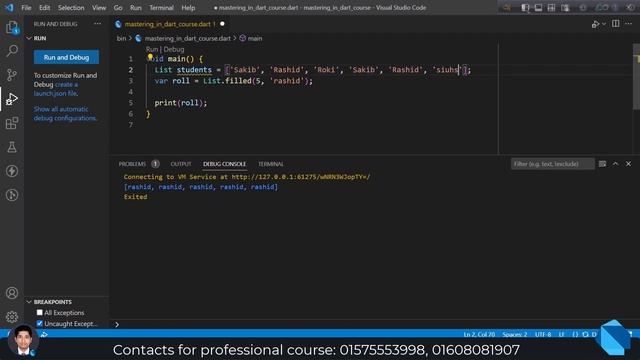640x360 pixels.
Task: Click the VS Code logo in title bar
Action: click(x=9, y=7)
